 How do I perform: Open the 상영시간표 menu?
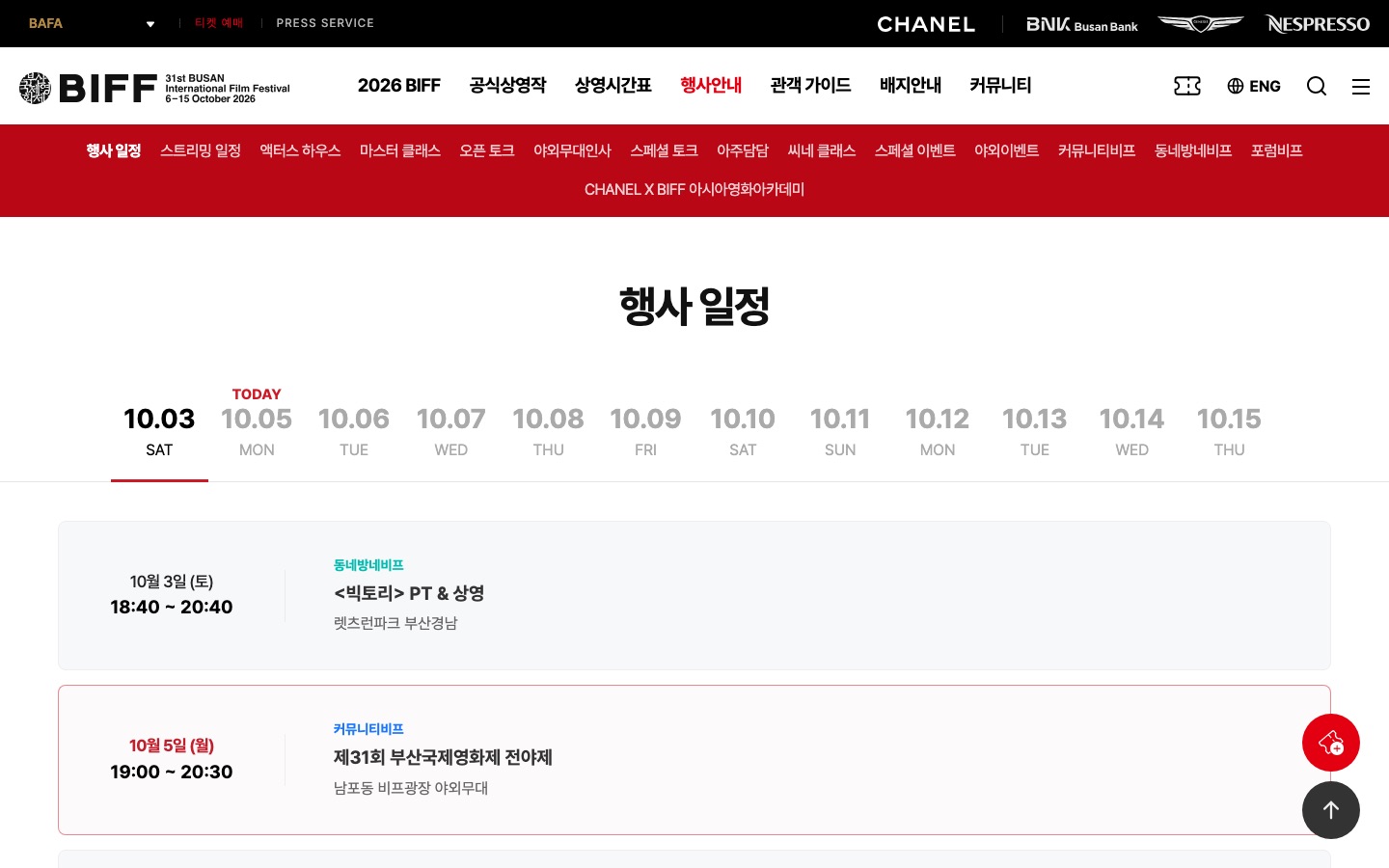pos(613,85)
